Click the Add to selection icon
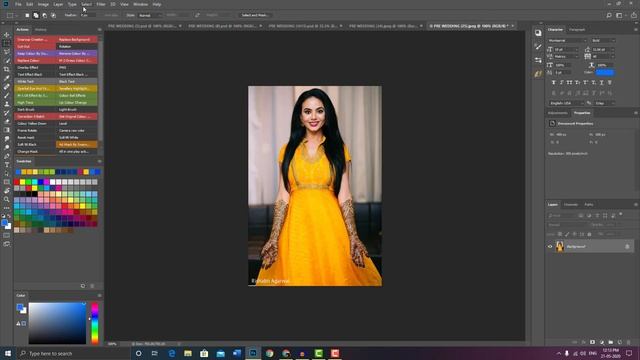This screenshot has height=360, width=640. point(36,15)
